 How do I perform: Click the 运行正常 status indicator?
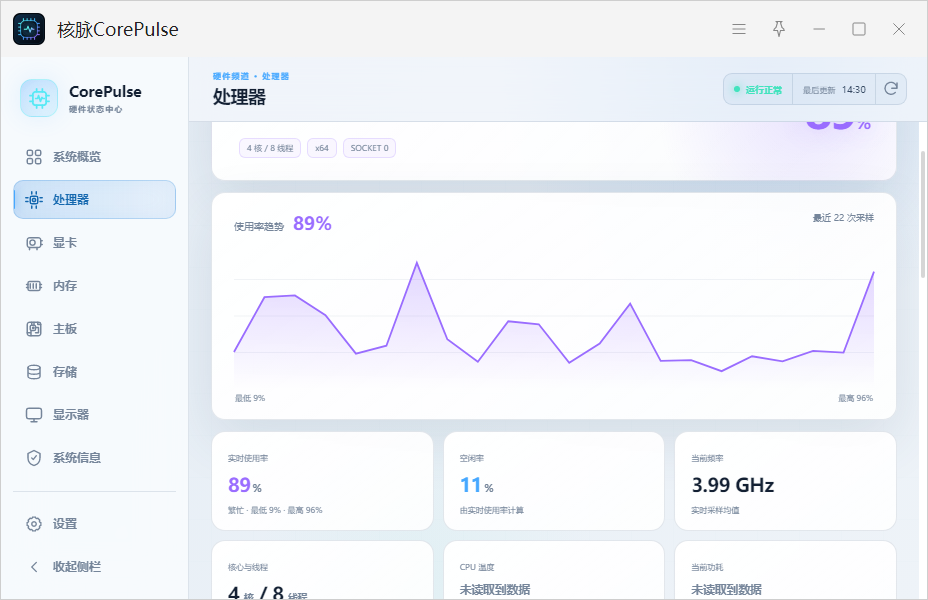pyautogui.click(x=758, y=89)
